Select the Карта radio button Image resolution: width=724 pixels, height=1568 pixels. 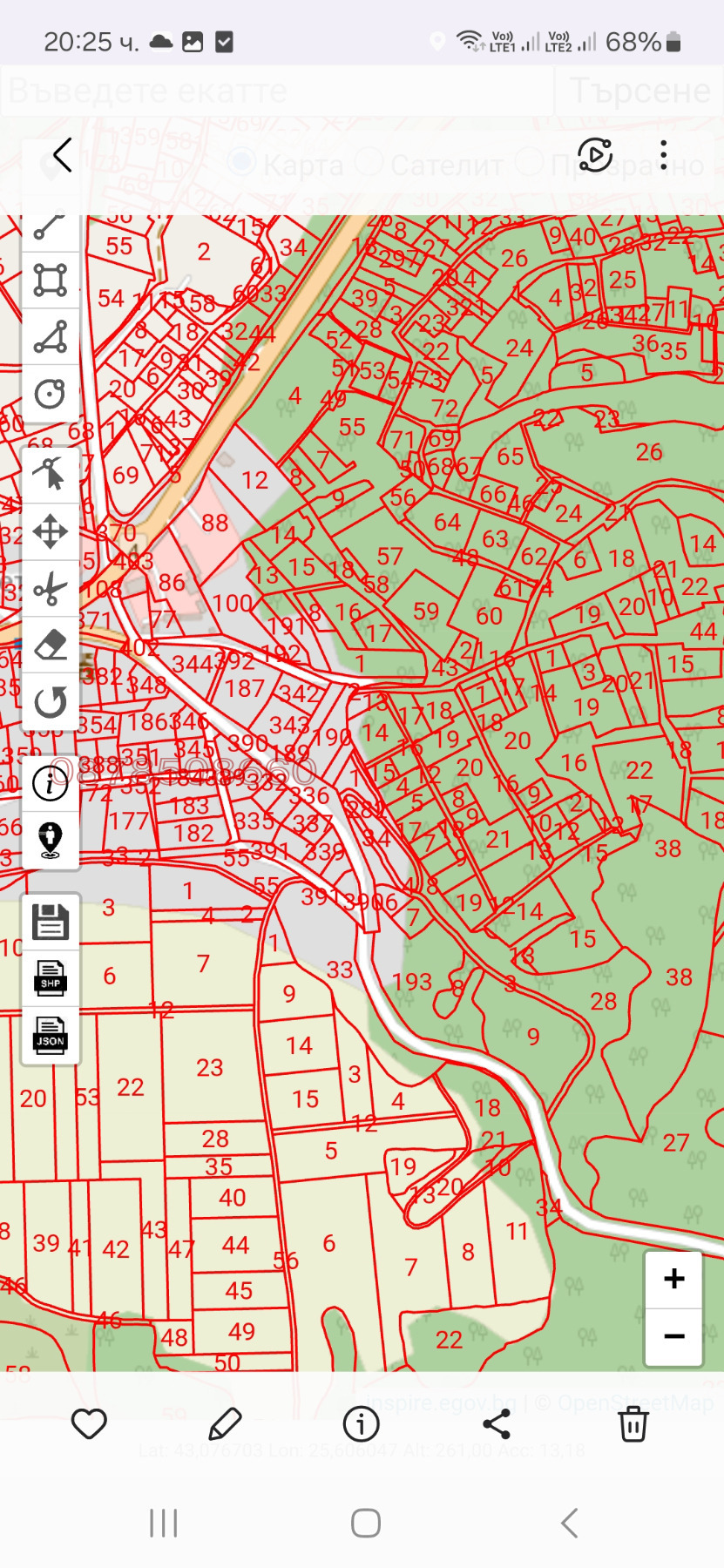(x=241, y=162)
